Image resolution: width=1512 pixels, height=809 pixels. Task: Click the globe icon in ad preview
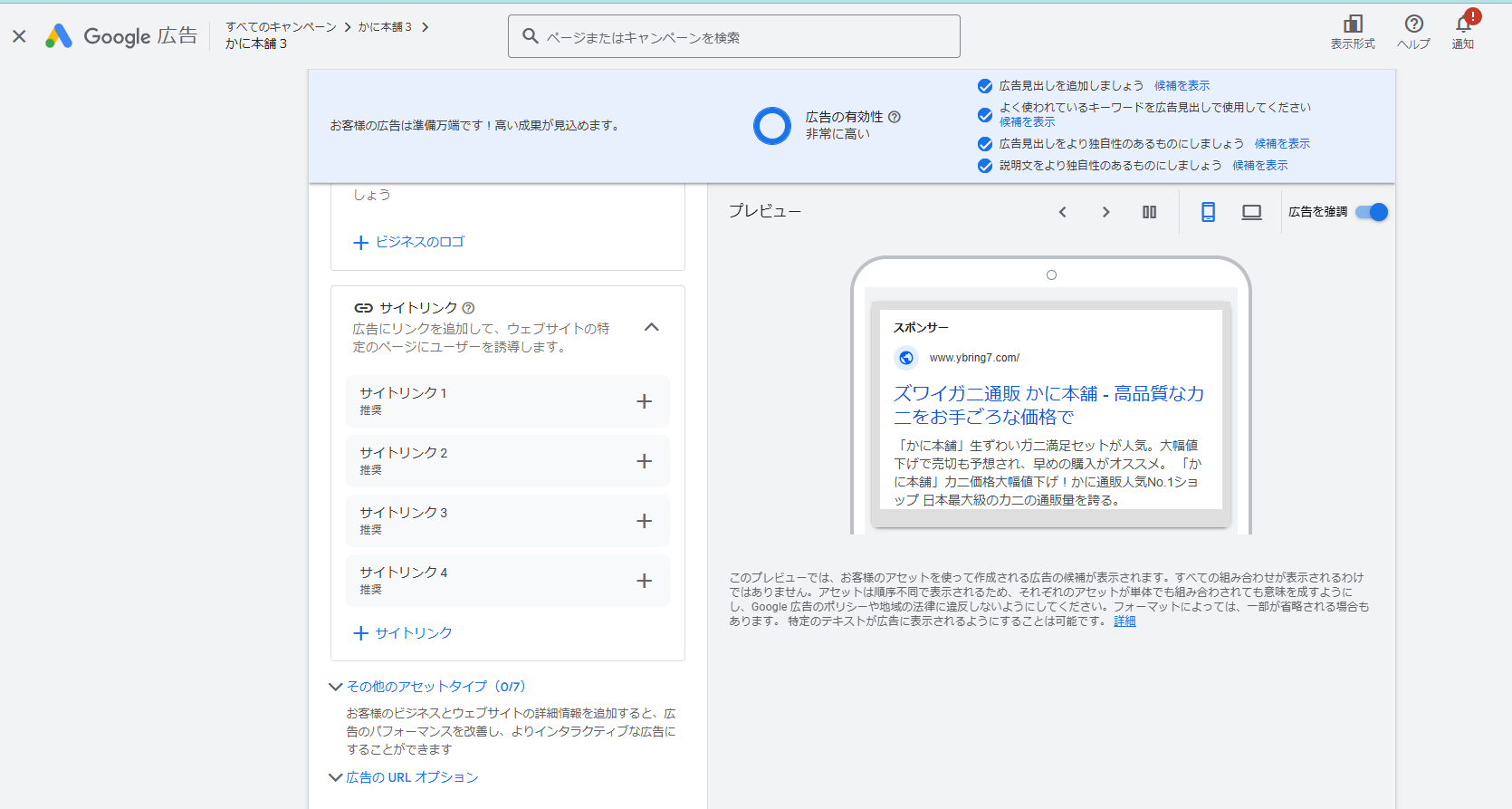pyautogui.click(x=906, y=358)
